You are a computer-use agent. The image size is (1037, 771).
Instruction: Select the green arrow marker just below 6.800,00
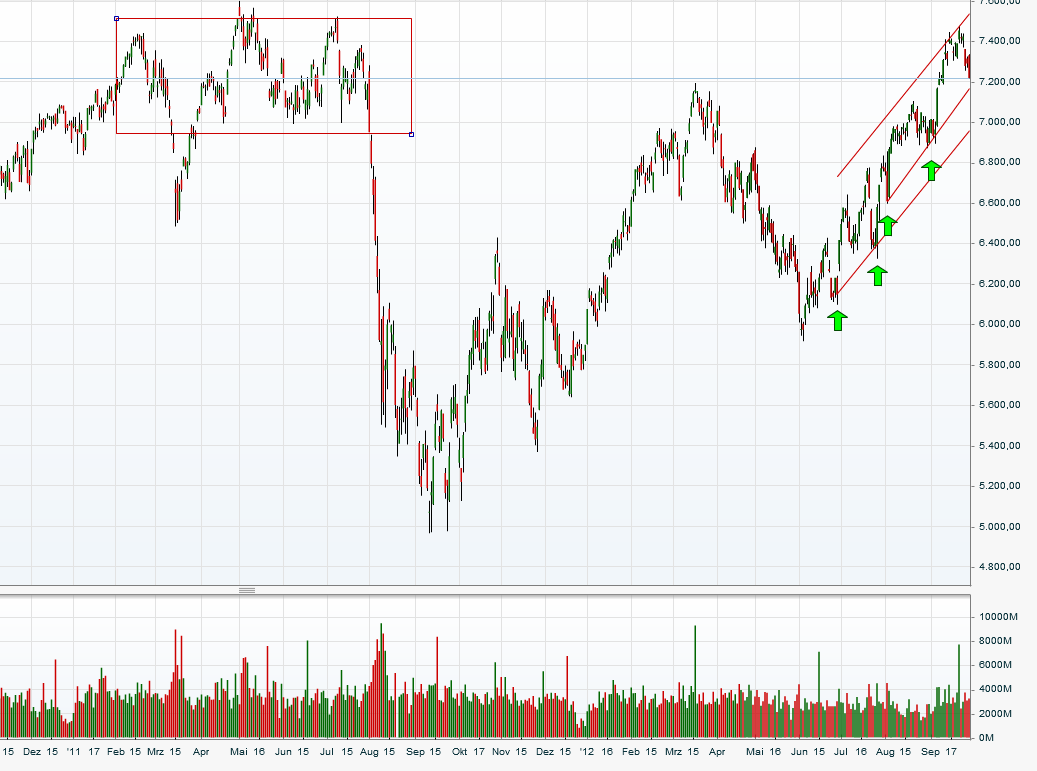pos(931,170)
